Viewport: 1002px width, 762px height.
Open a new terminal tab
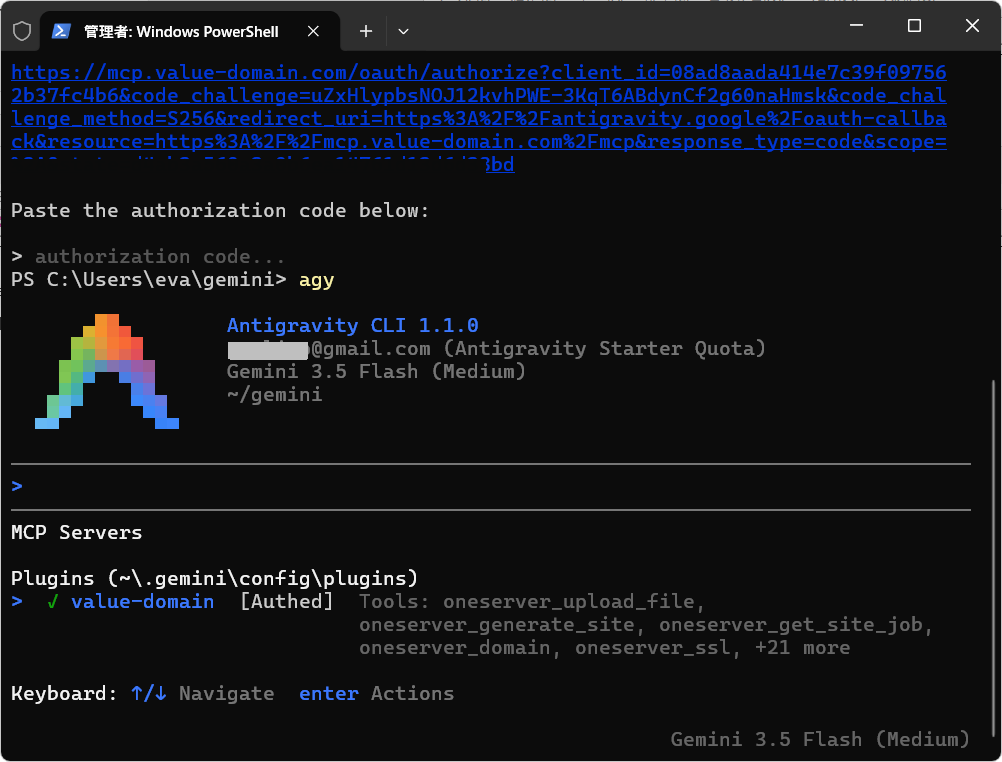point(366,31)
